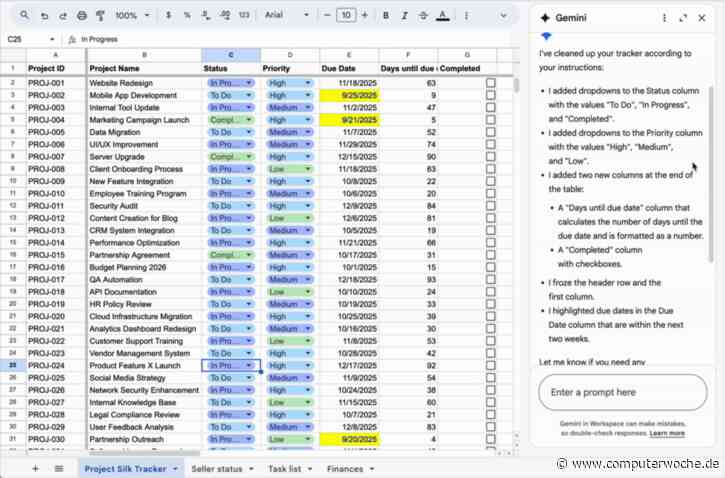This screenshot has width=725, height=478.
Task: Click the formula fx icon
Action: point(72,40)
